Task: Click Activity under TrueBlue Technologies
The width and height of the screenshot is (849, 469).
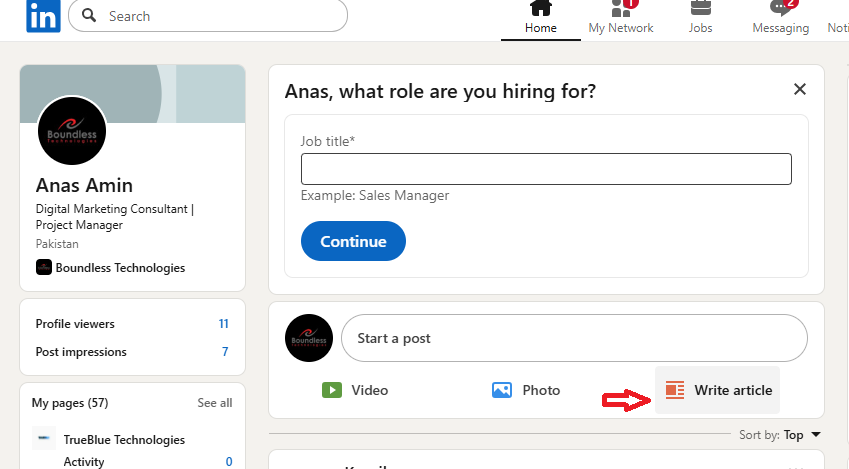Action: [84, 461]
